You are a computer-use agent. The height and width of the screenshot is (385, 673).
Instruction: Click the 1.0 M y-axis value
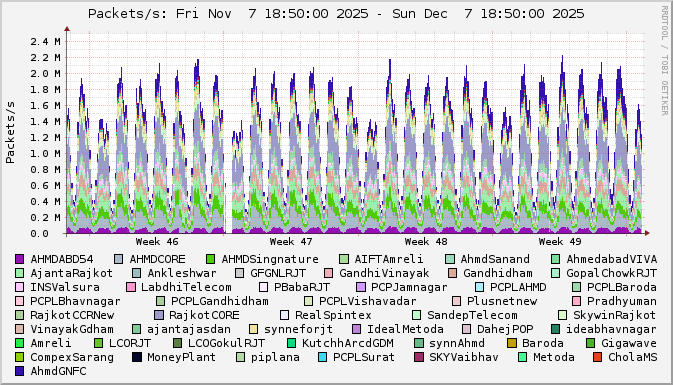point(45,154)
